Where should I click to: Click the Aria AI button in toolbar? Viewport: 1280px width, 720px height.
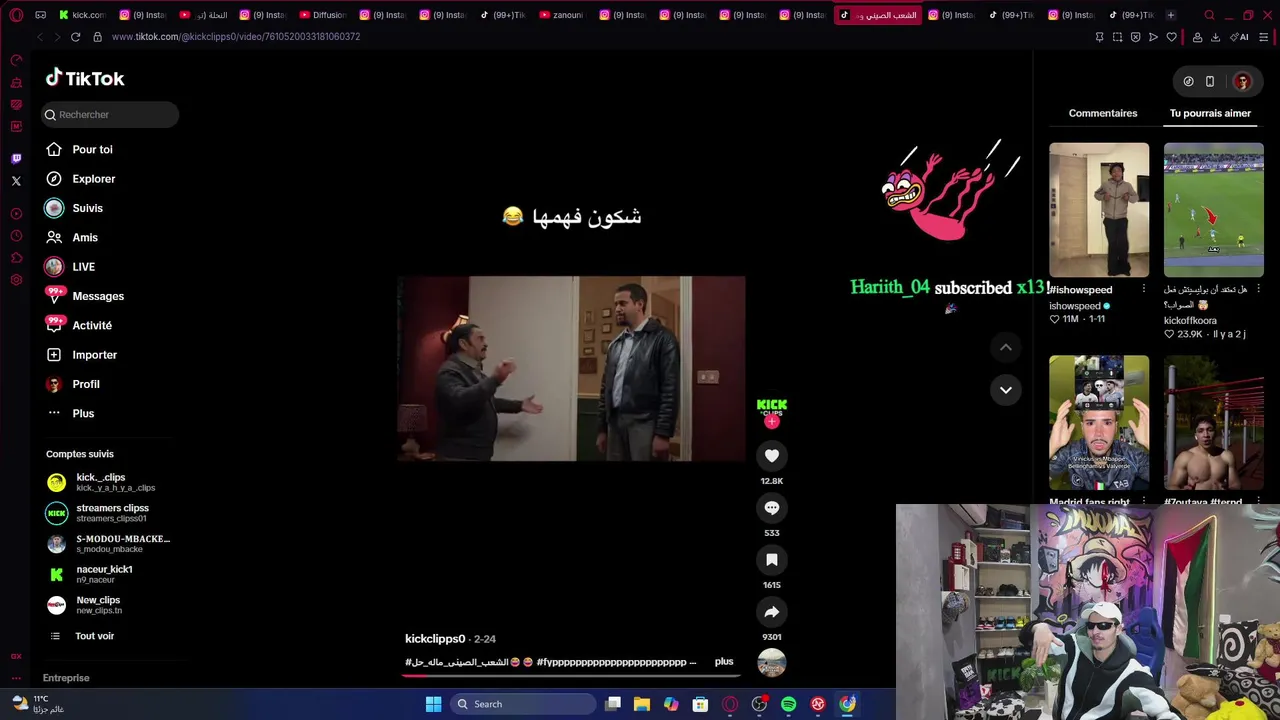[1241, 37]
